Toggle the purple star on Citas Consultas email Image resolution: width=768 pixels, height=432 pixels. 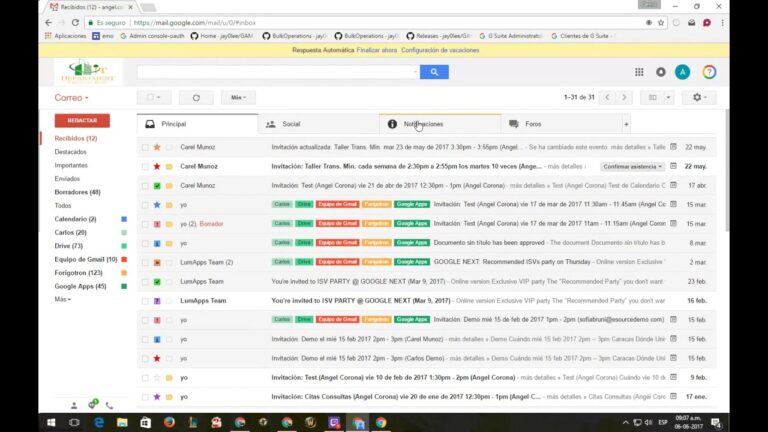click(157, 397)
